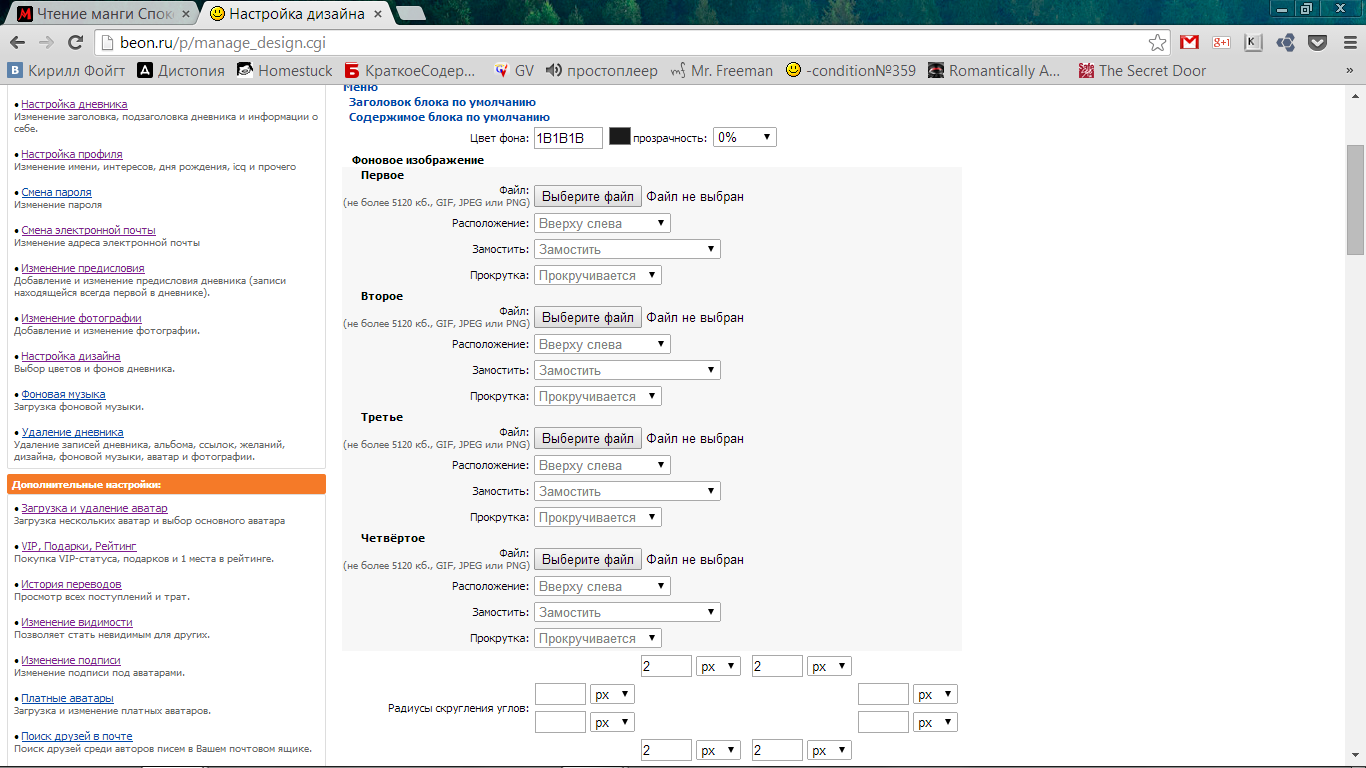
Task: Open first image Расположение dropdown
Action: point(602,223)
